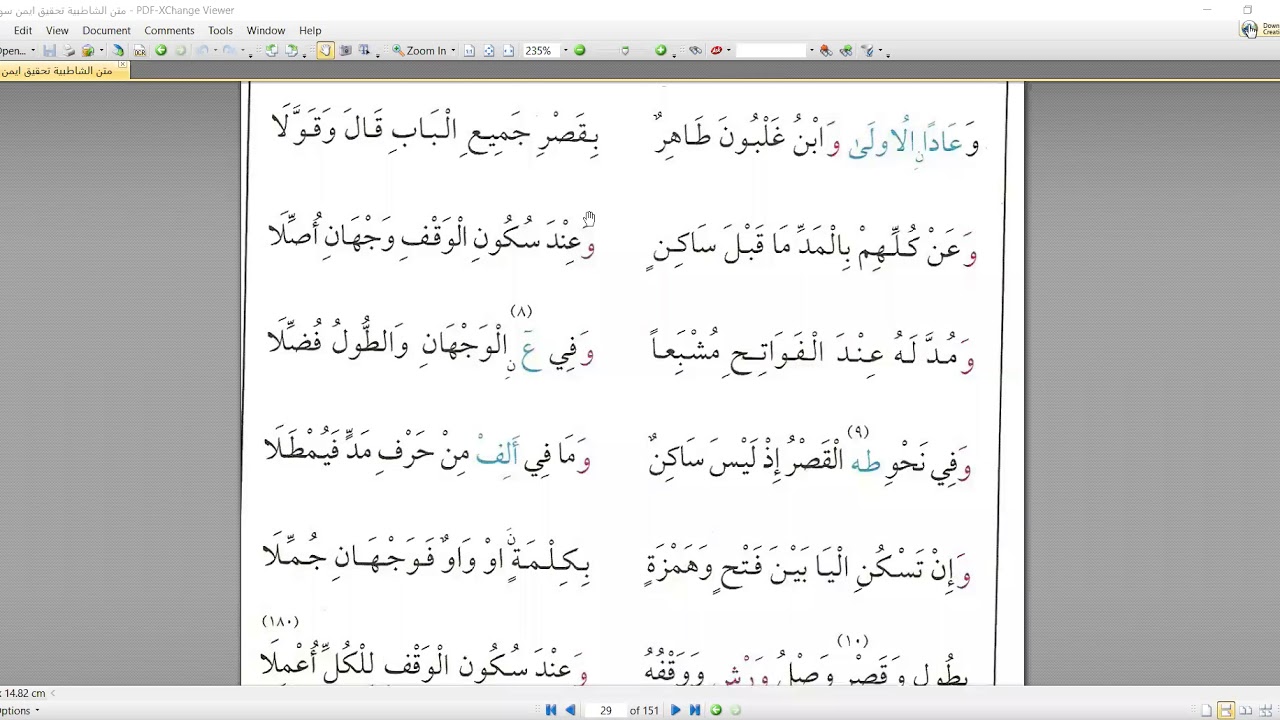Open the Document menu
The height and width of the screenshot is (720, 1280).
coord(107,30)
